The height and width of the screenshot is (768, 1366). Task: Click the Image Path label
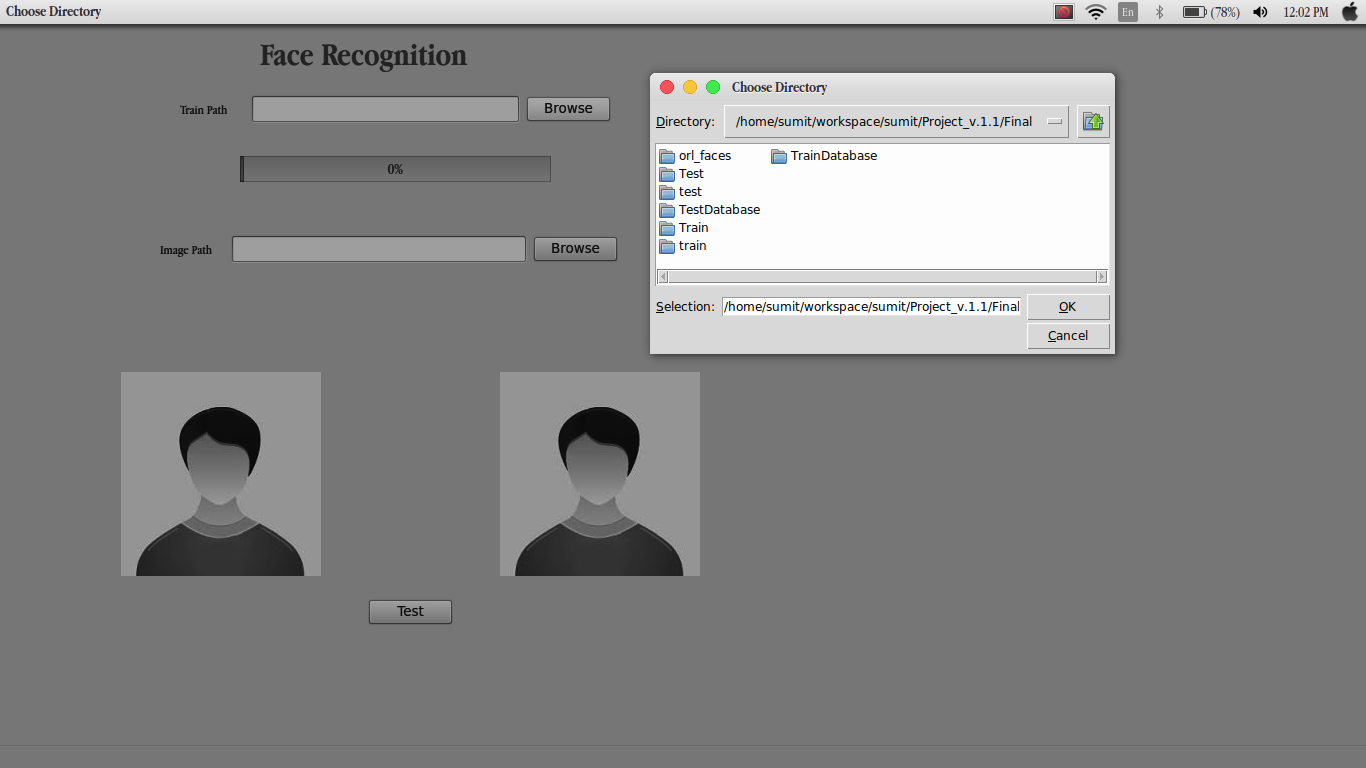coord(186,250)
